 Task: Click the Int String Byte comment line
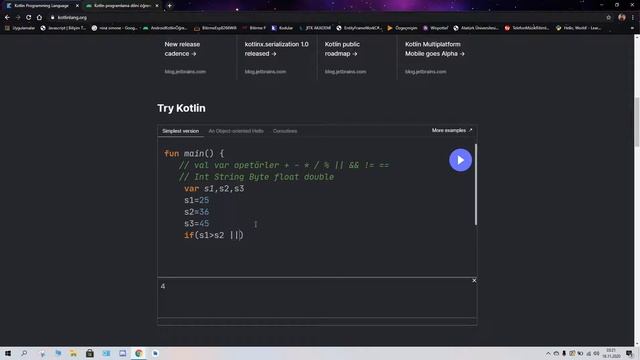(x=256, y=177)
